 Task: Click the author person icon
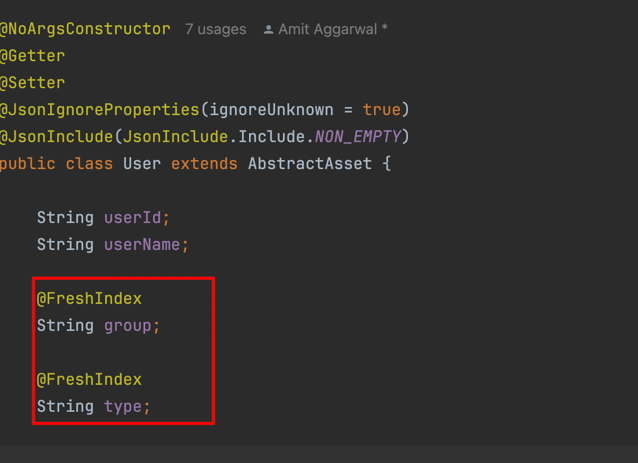pyautogui.click(x=268, y=30)
